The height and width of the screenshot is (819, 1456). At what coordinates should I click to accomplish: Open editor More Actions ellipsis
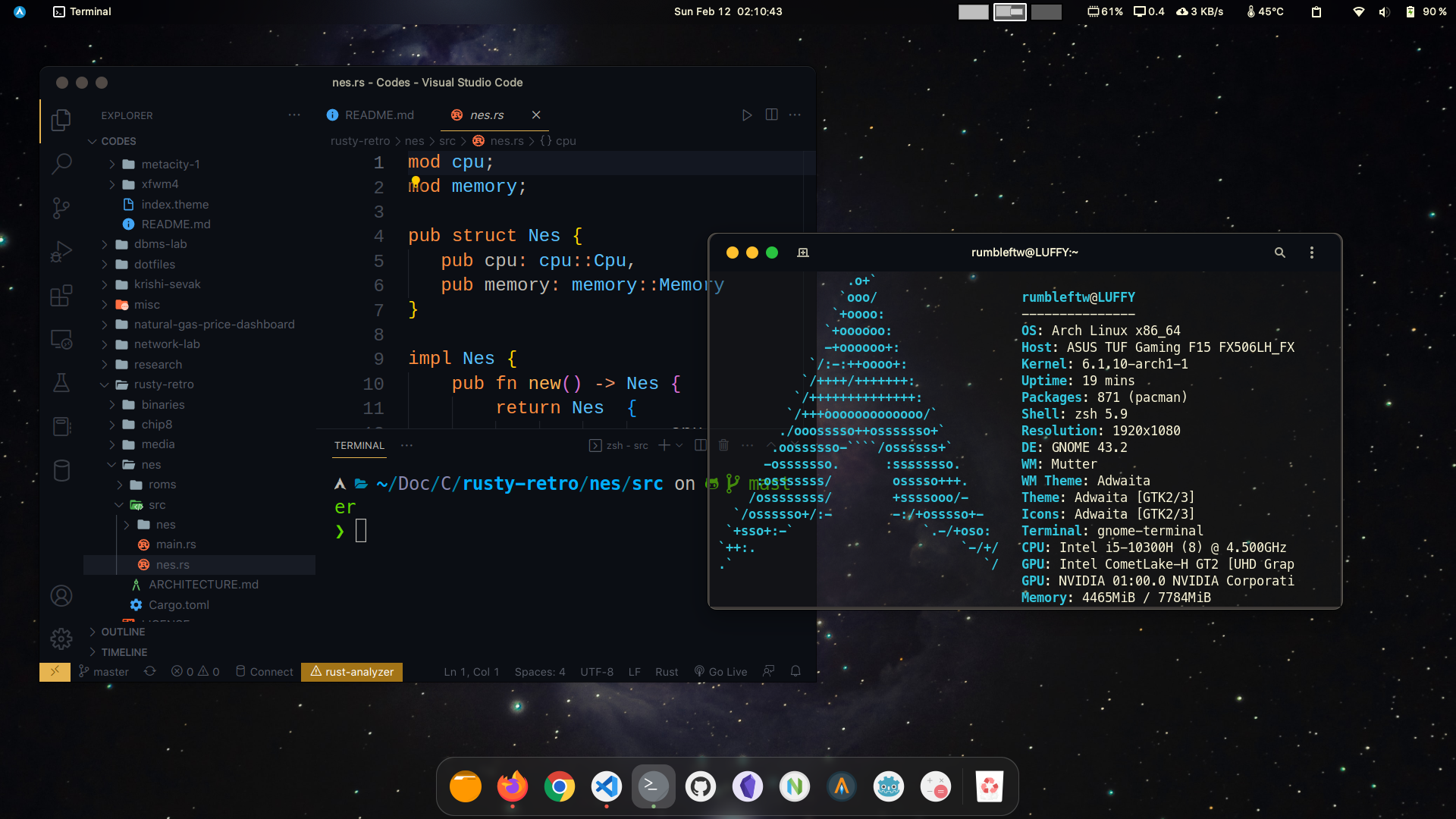tap(795, 115)
